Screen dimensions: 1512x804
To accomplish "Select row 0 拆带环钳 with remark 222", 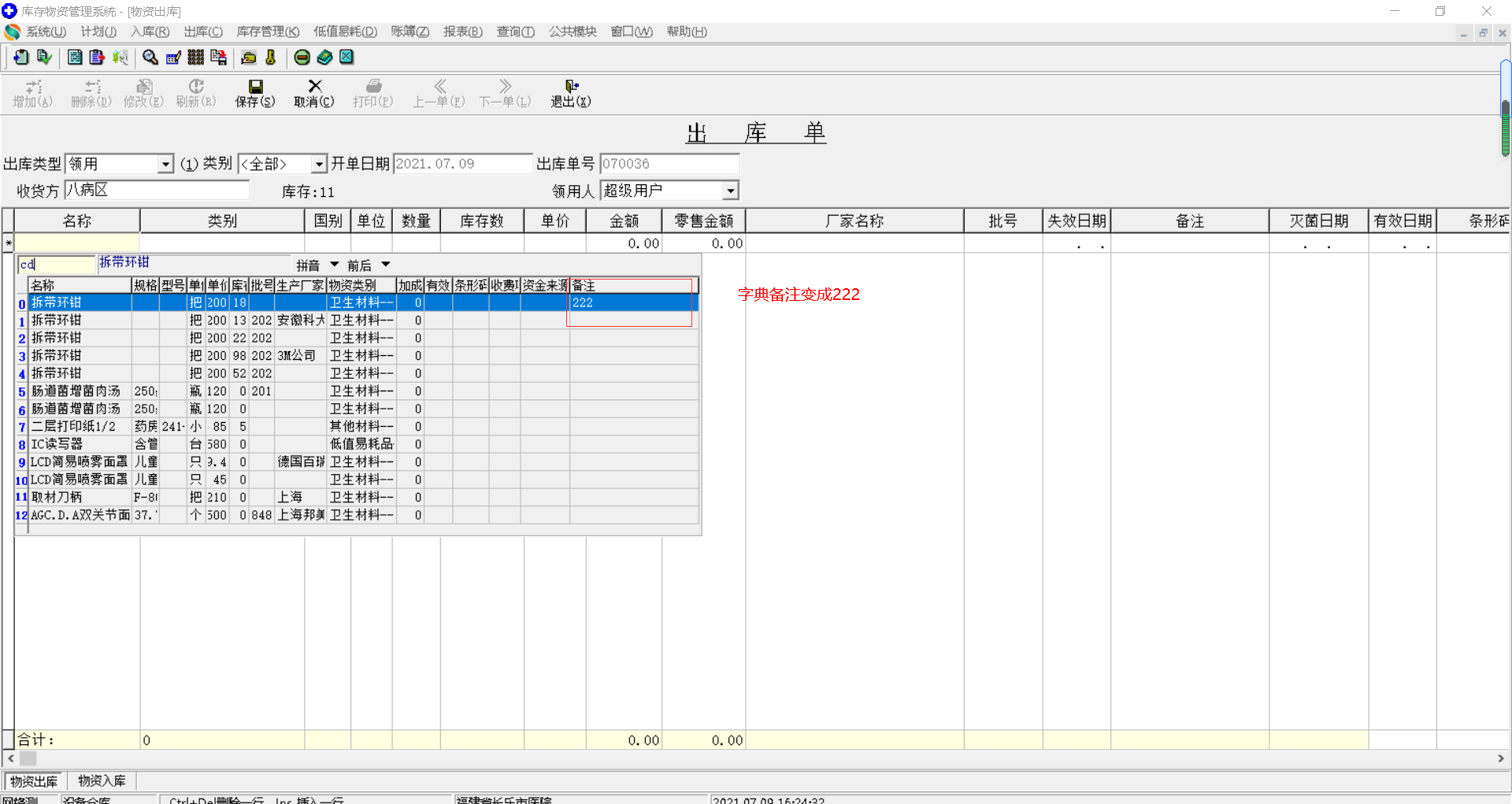I will (364, 302).
